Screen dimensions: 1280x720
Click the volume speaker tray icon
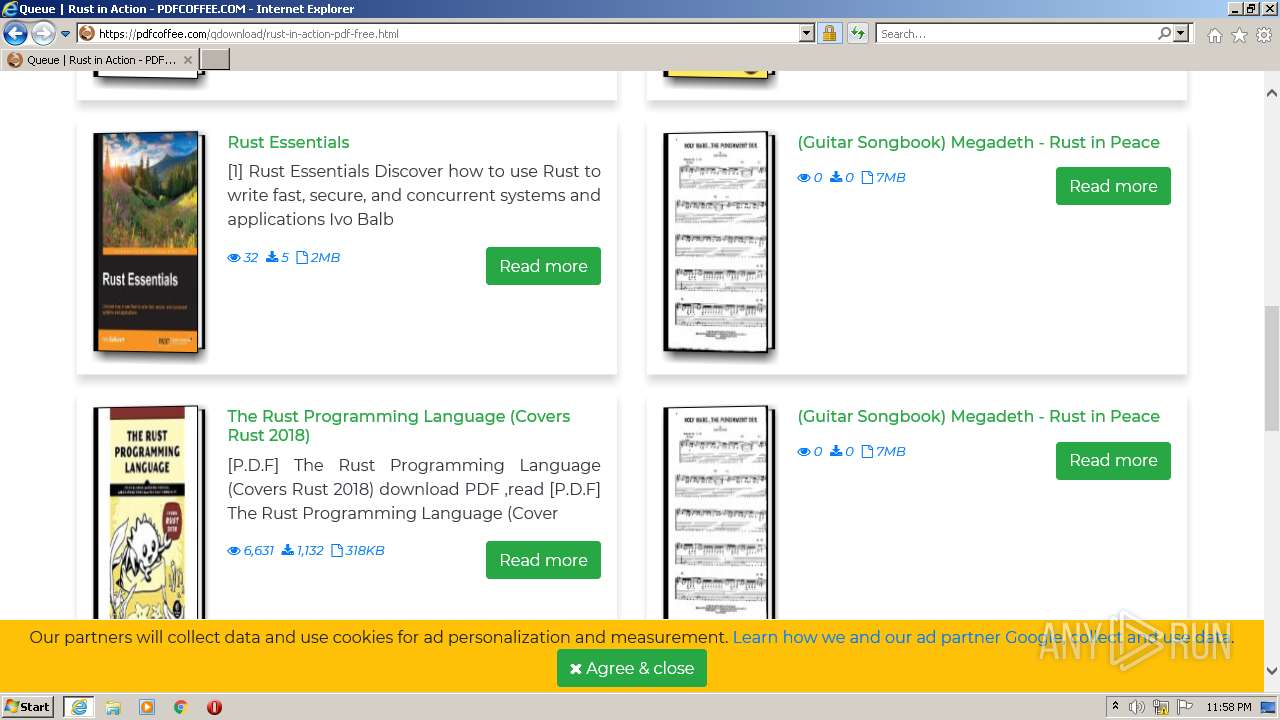[x=1137, y=707]
